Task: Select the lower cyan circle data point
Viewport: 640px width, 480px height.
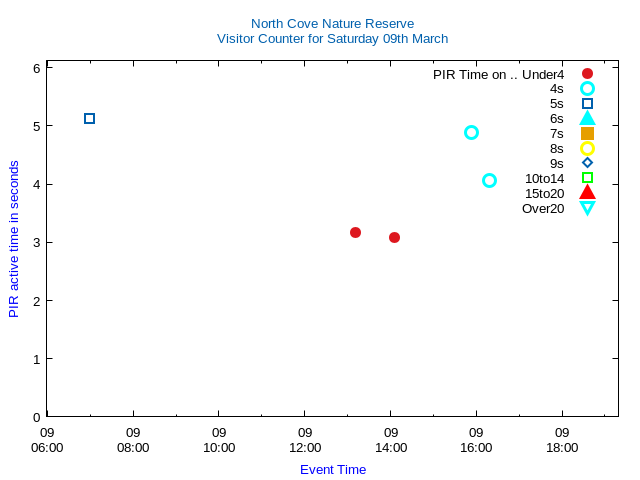Action: pos(489,181)
